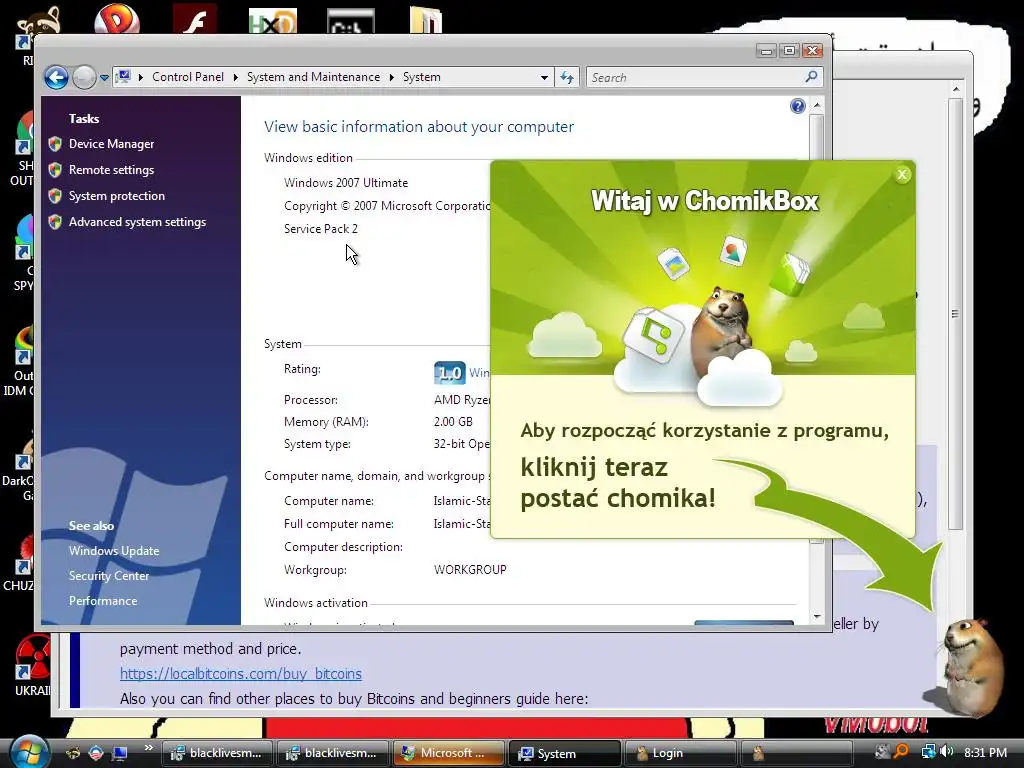Click the Service Pack 2 text
This screenshot has width=1024, height=768.
coord(321,229)
